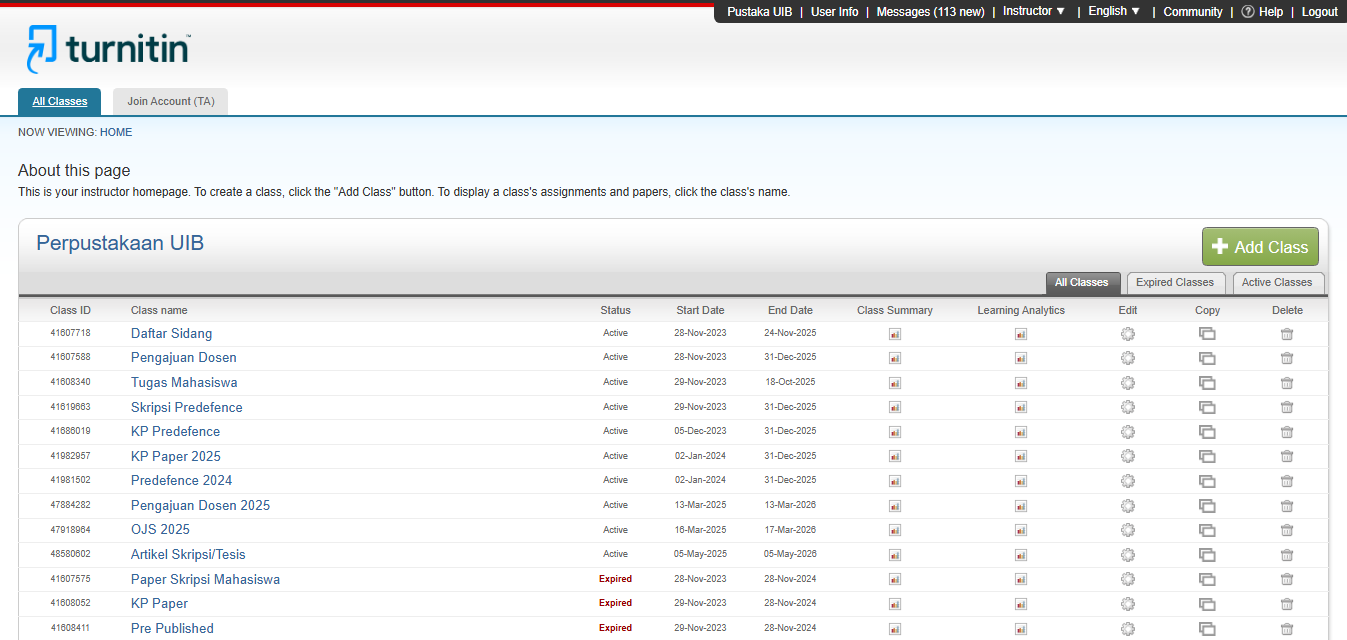
Task: Copy the KP Predefence class
Action: 1207,432
